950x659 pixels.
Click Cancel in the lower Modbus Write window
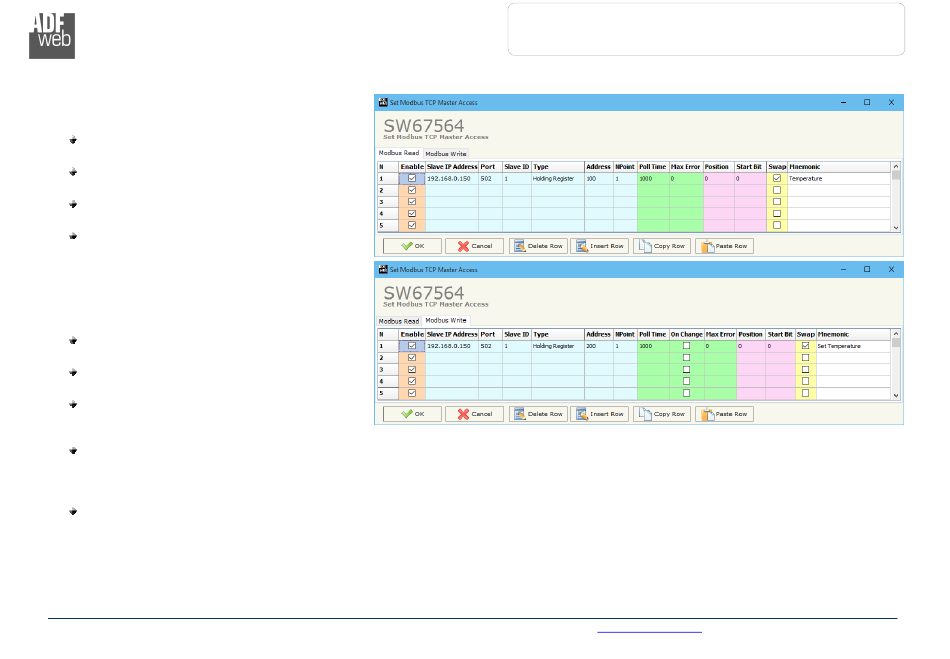pos(474,414)
